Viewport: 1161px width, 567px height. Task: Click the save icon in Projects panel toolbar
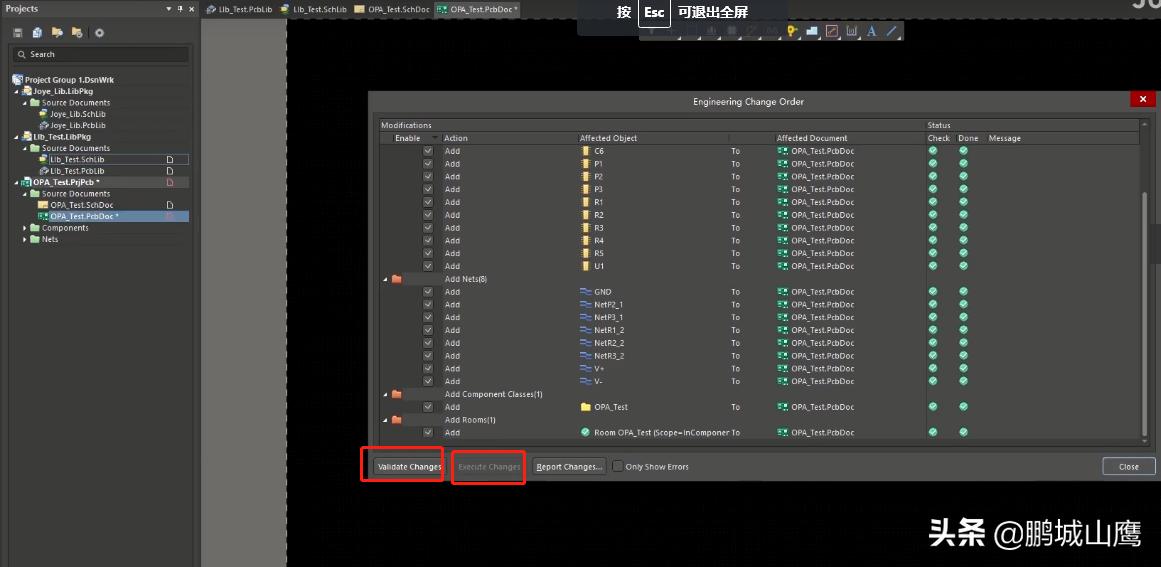pyautogui.click(x=18, y=33)
